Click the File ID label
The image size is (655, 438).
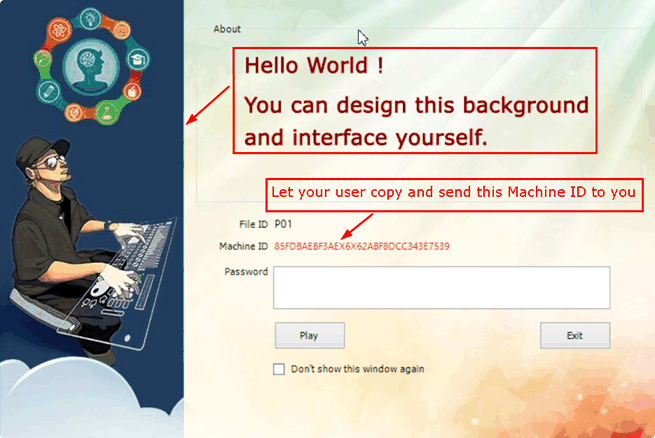[253, 224]
